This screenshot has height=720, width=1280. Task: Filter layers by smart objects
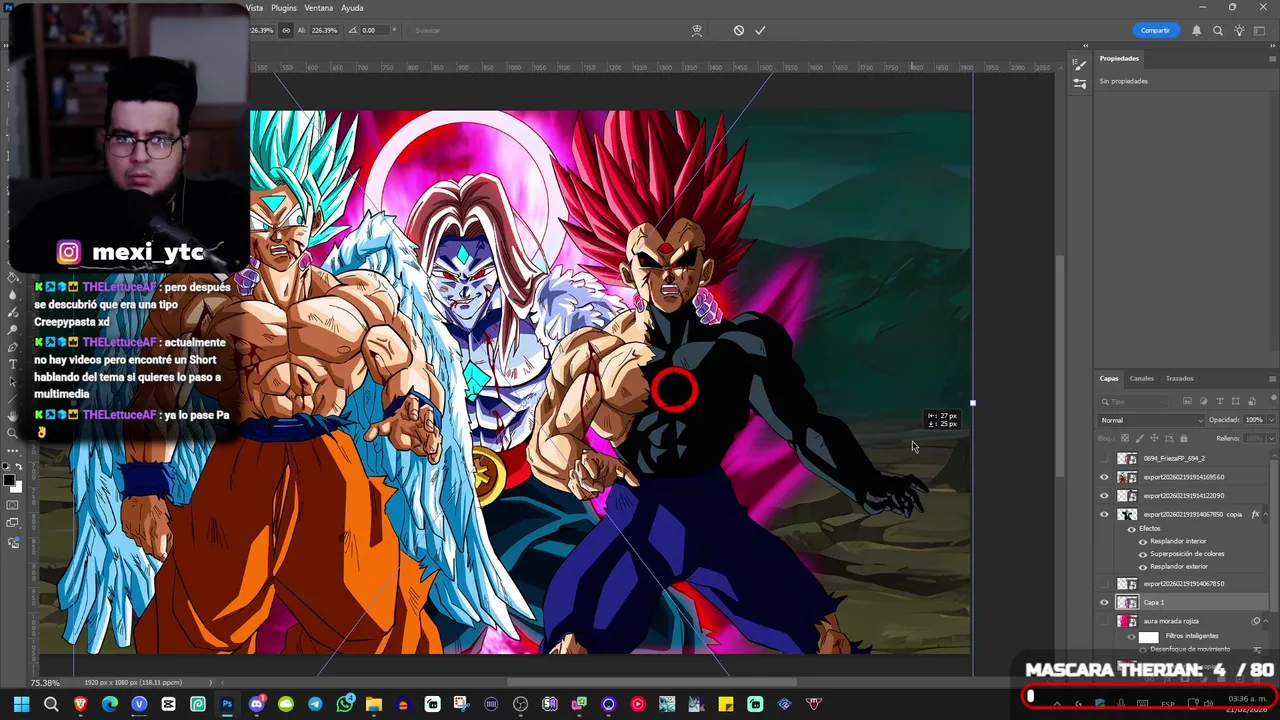point(1252,401)
